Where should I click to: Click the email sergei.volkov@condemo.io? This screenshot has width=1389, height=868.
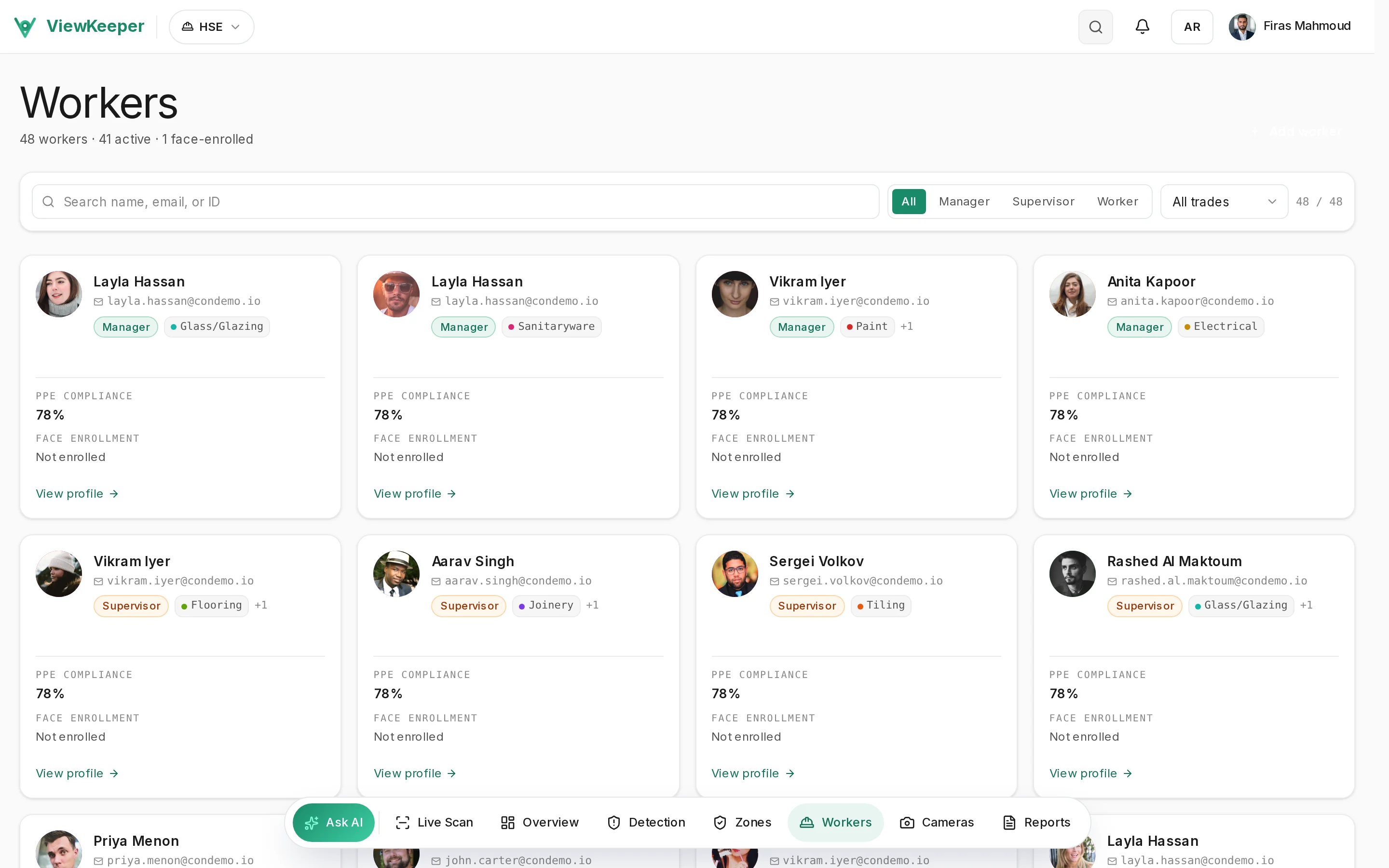coord(862,581)
